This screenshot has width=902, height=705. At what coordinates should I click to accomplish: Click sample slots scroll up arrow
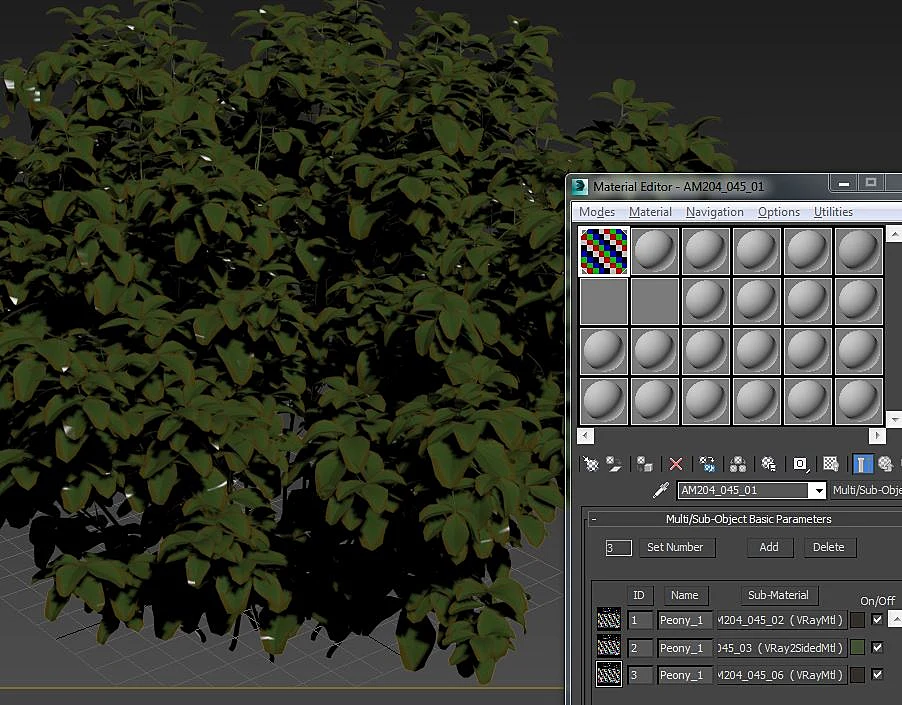(894, 235)
